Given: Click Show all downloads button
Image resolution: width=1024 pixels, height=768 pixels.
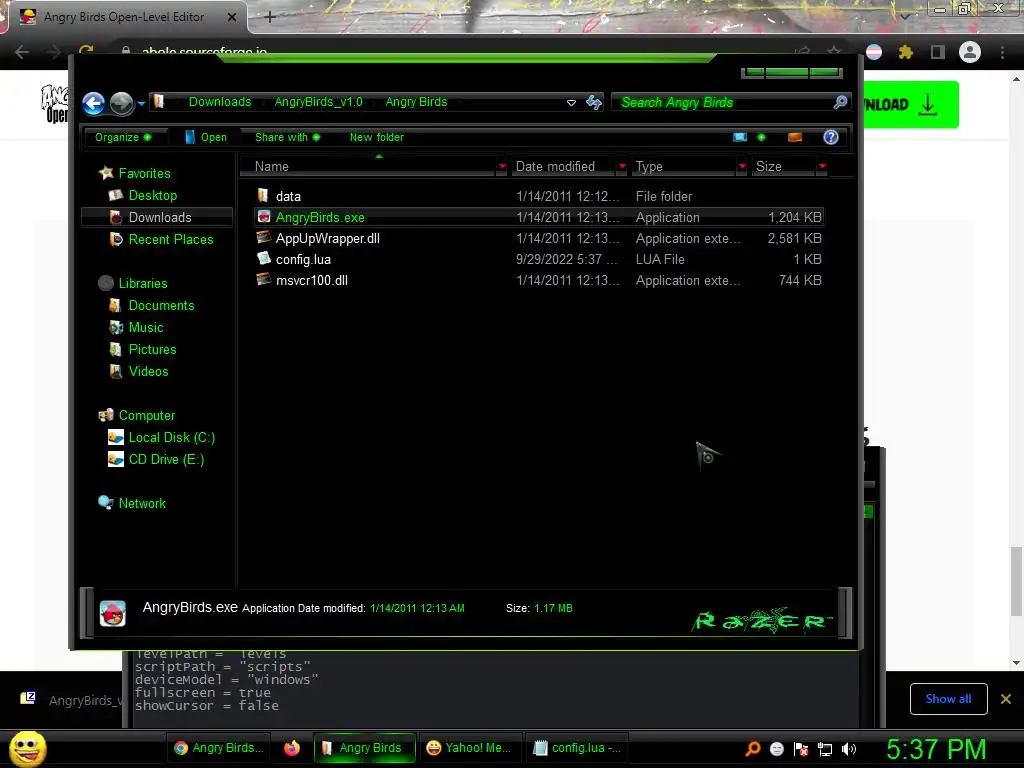Looking at the screenshot, I should (948, 699).
